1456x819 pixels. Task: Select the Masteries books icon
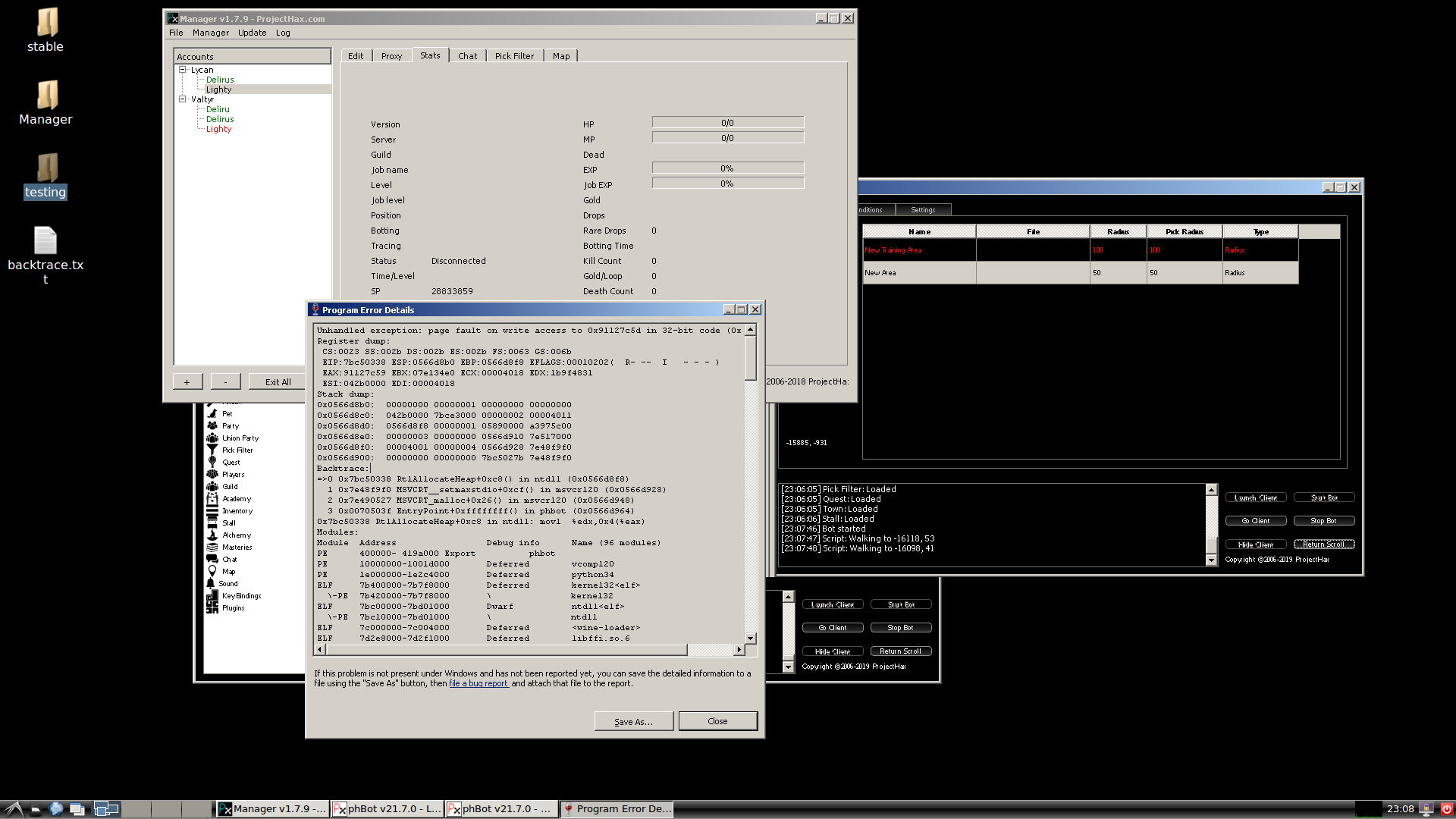(212, 547)
